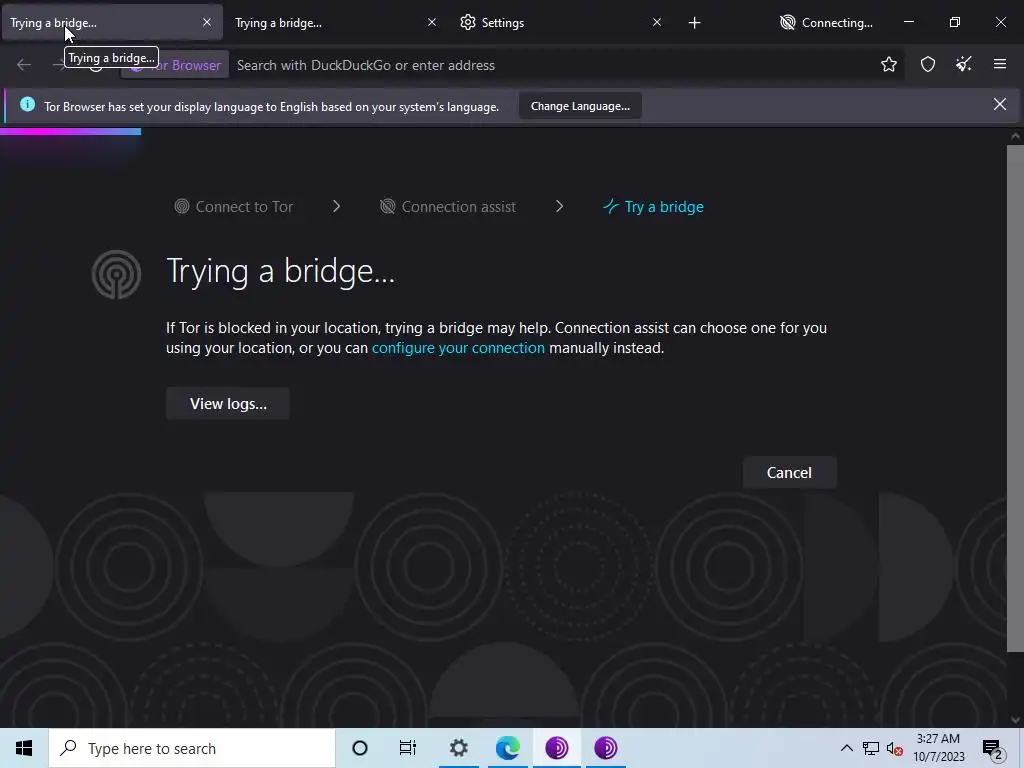Click chevron after 'Connect to Tor'
This screenshot has height=768, width=1024.
point(336,206)
